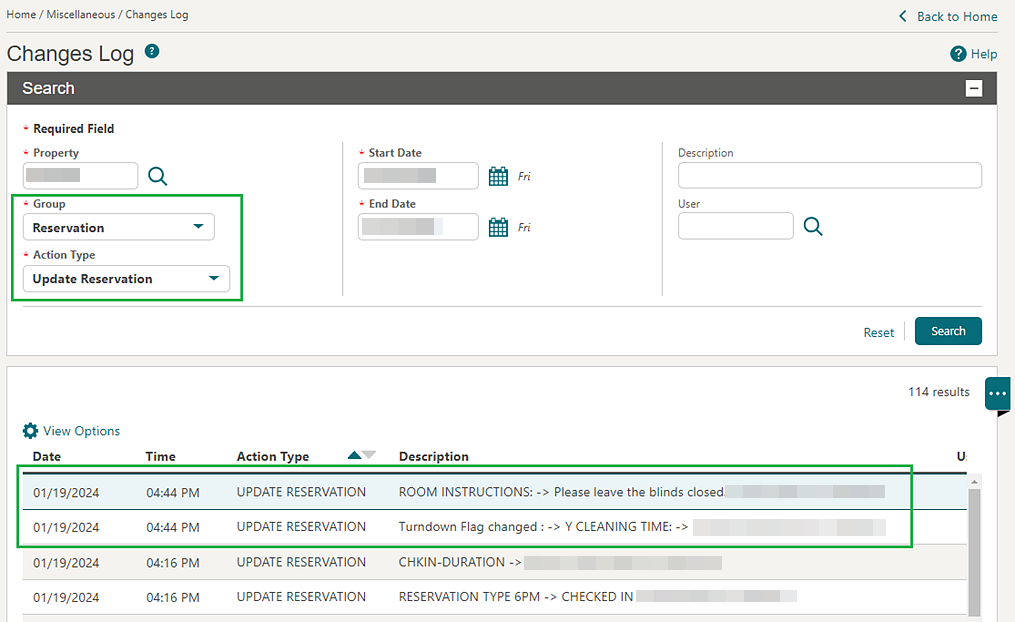Viewport: 1015px width, 622px height.
Task: Click the Search button
Action: pyautogui.click(x=948, y=331)
